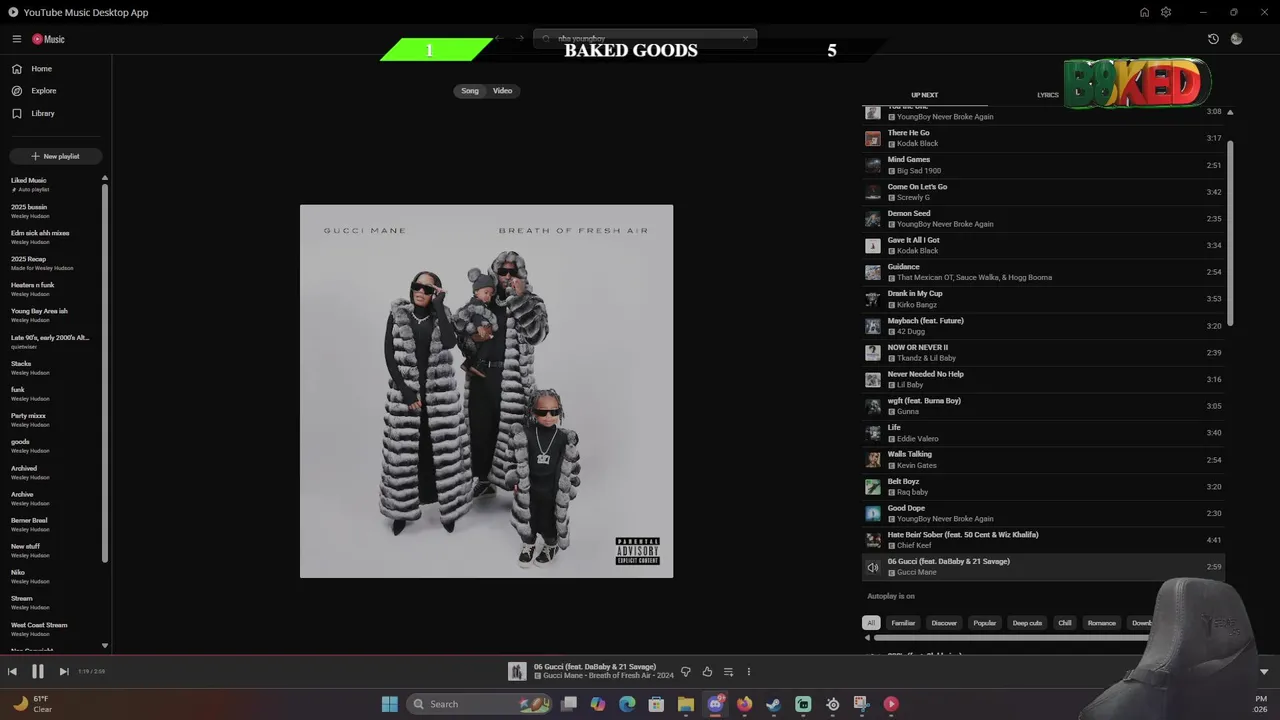Play Belt Boyz by Raq baby

click(x=1043, y=486)
